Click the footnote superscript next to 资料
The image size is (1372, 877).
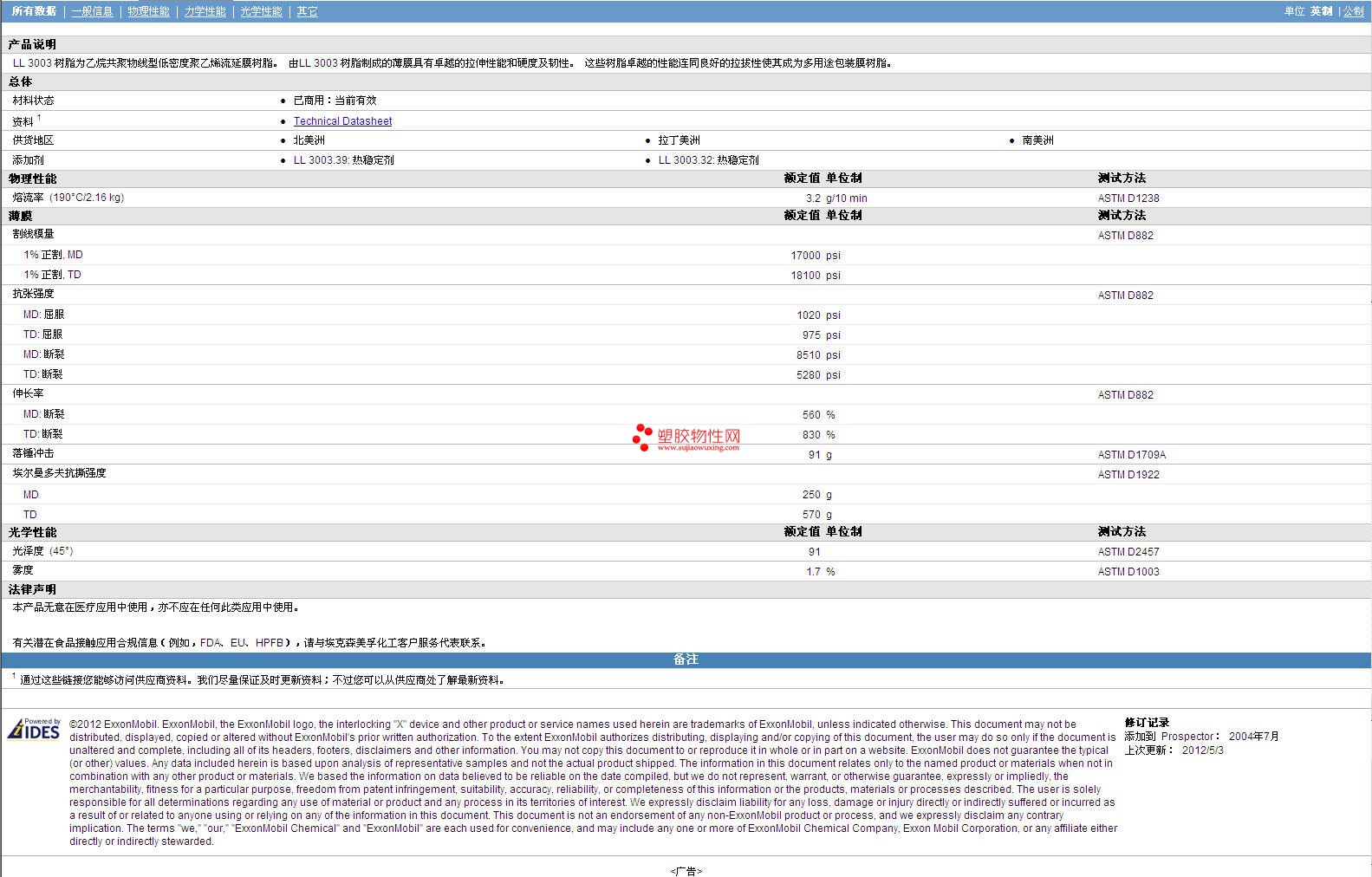(39, 118)
